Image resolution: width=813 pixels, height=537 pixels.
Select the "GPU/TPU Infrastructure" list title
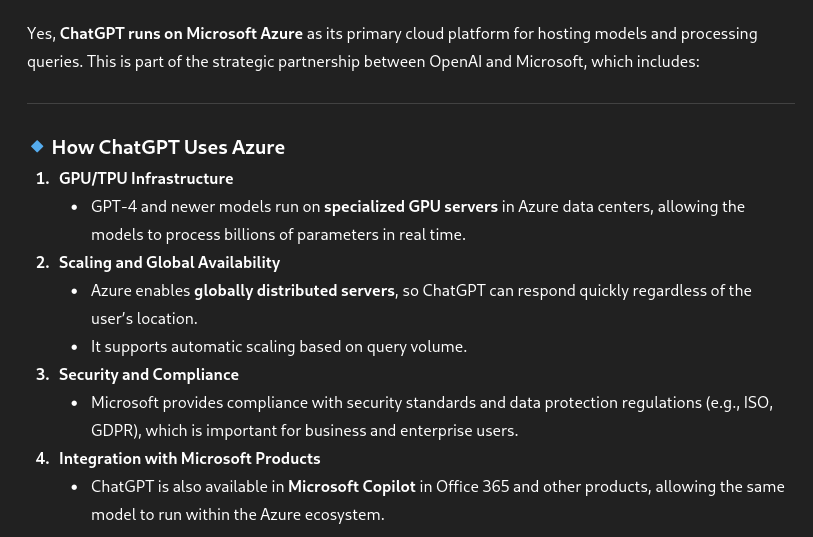pos(146,178)
